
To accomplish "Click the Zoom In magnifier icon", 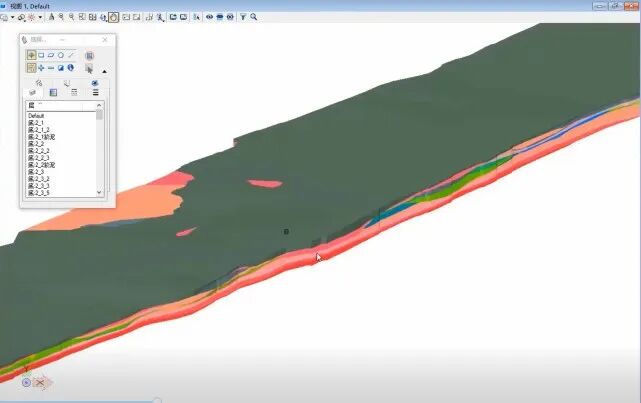I will click(x=59, y=17).
